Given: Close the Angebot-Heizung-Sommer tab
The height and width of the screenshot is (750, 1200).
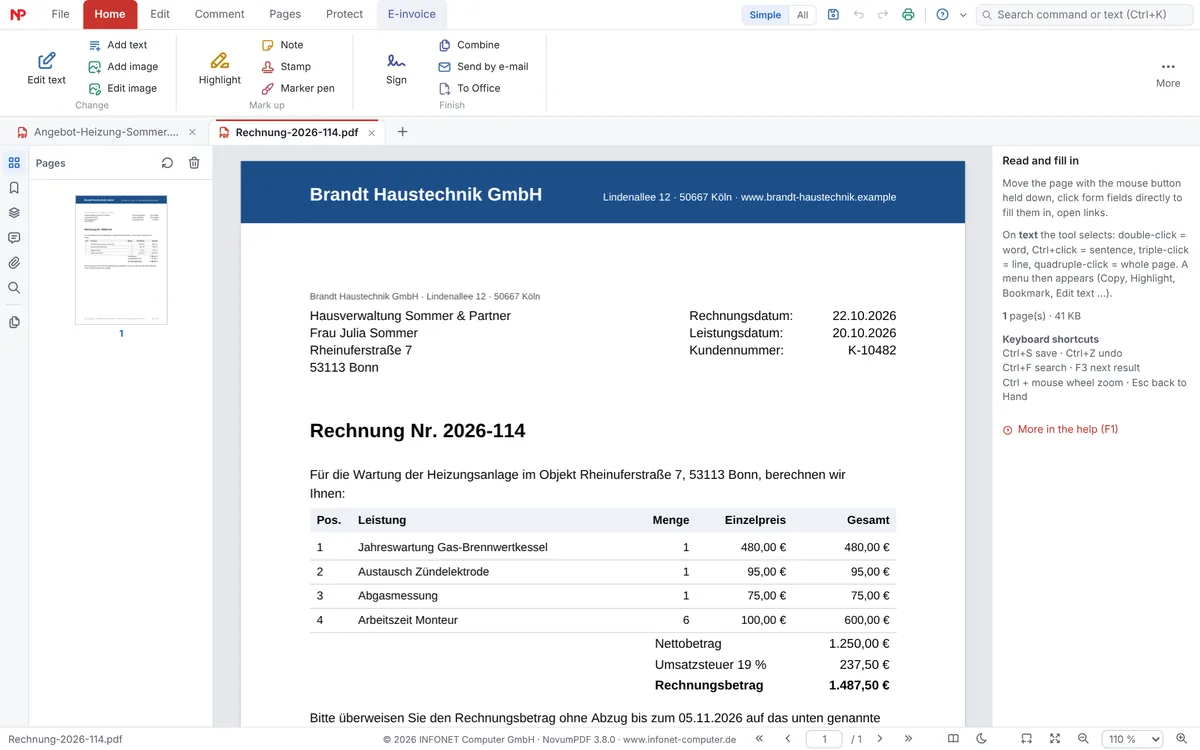Looking at the screenshot, I should (x=192, y=132).
